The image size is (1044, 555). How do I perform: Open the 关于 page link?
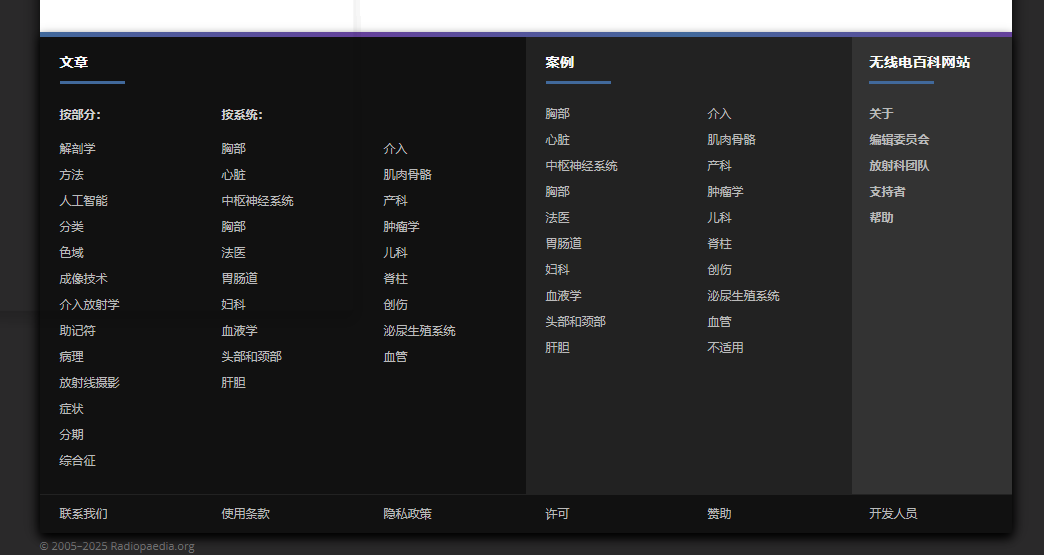(882, 113)
